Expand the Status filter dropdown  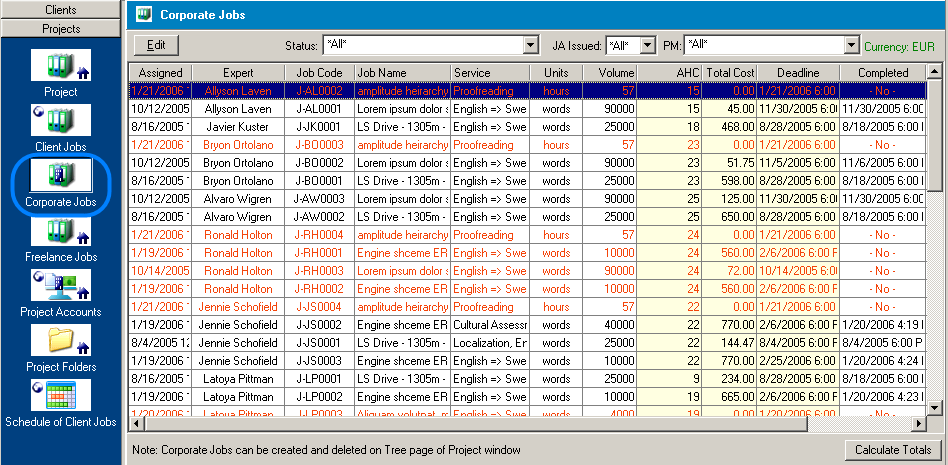point(530,45)
